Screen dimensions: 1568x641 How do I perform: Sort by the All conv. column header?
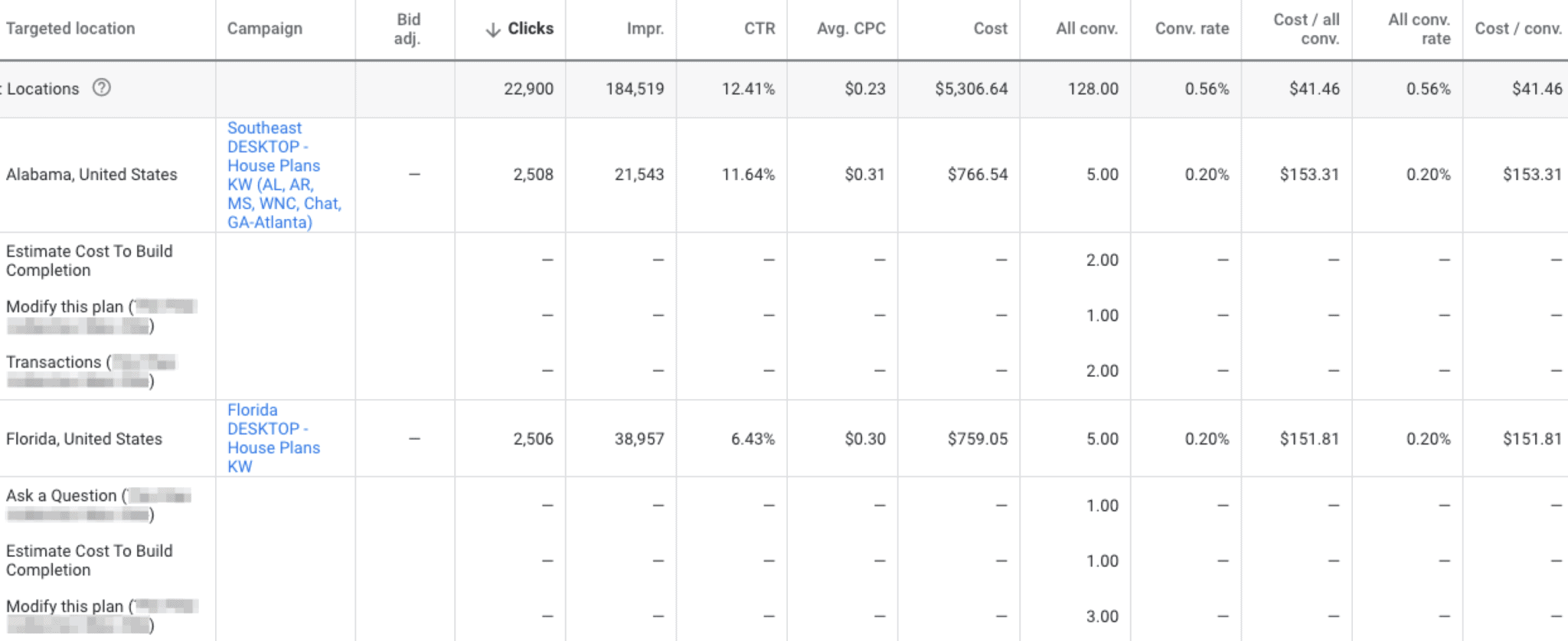tap(1086, 28)
